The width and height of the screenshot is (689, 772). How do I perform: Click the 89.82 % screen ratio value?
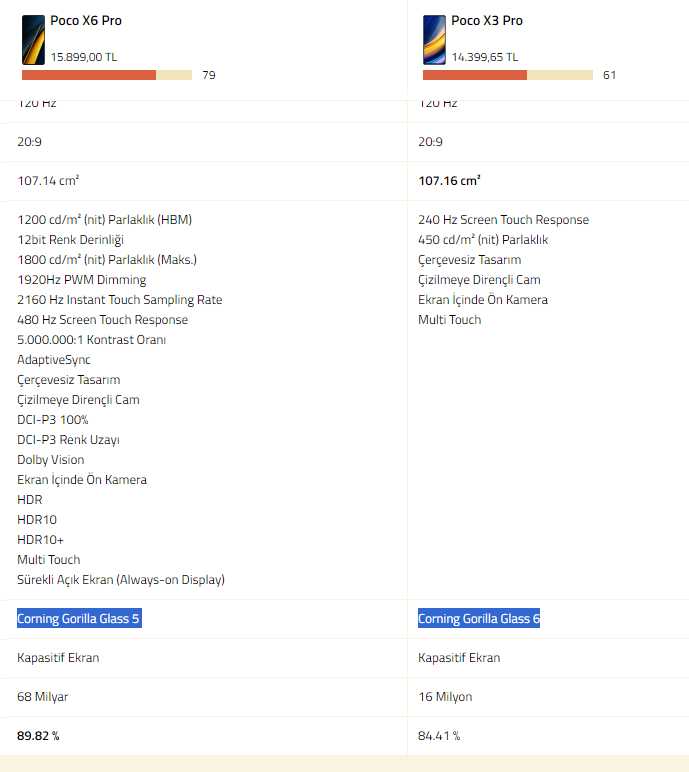(38, 736)
